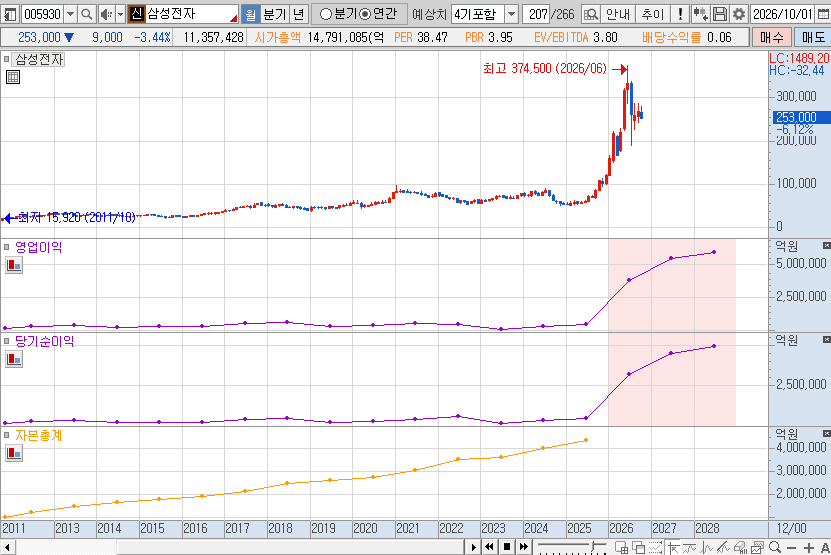Zoom out with the minus icon
Screen dimensions: 831x555
792,548
